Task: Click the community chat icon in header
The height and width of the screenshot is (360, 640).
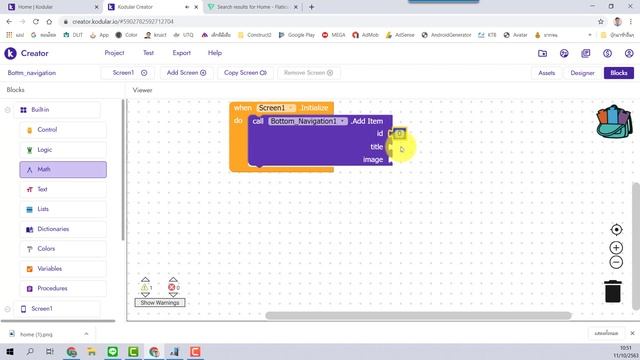Action: point(564,53)
